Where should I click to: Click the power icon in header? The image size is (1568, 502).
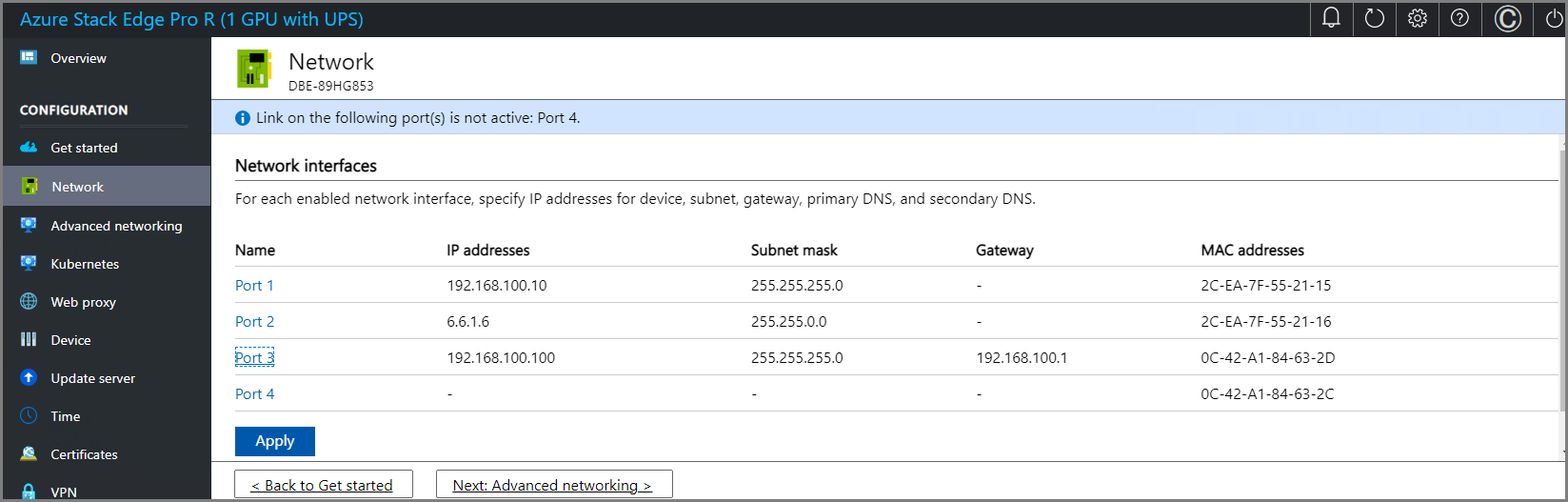1553,18
